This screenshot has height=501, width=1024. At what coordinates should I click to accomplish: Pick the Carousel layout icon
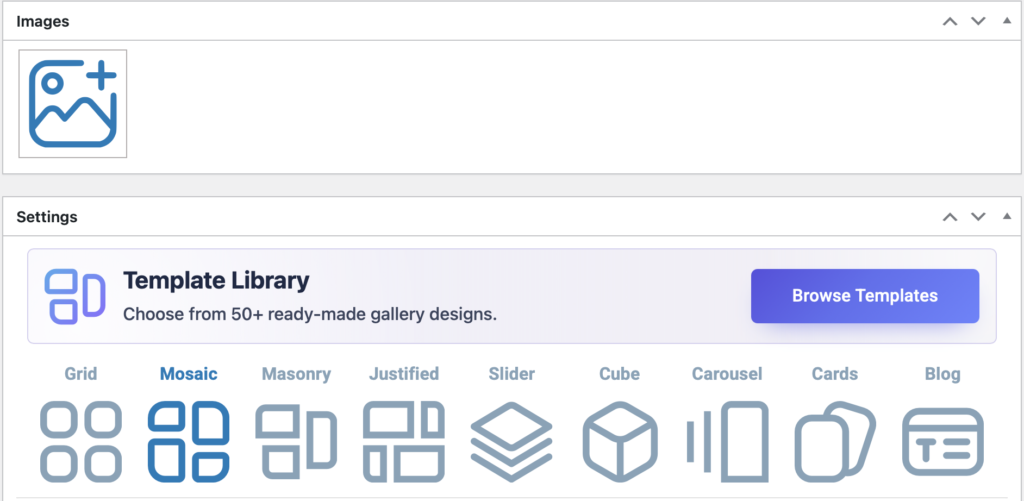[727, 440]
